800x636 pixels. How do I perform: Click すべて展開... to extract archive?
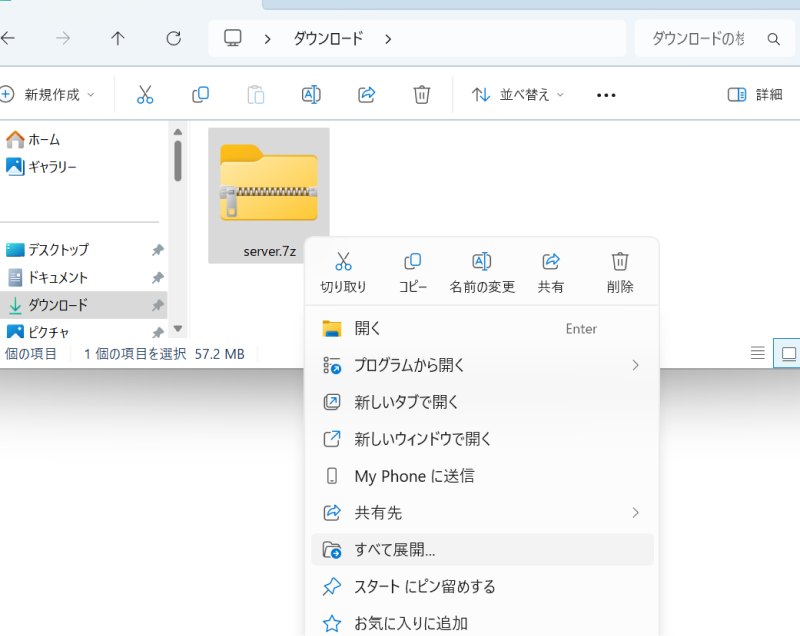coord(482,550)
